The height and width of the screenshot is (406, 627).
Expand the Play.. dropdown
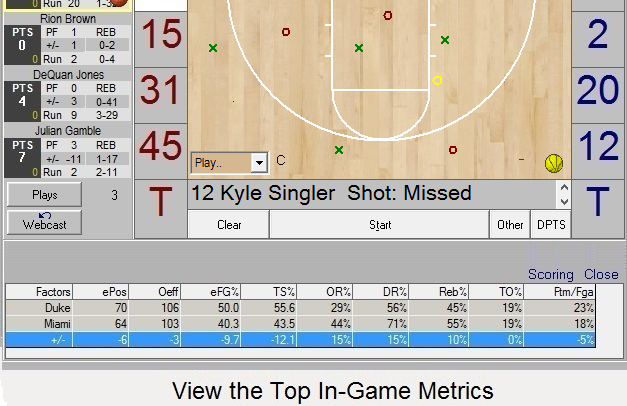pyautogui.click(x=259, y=162)
